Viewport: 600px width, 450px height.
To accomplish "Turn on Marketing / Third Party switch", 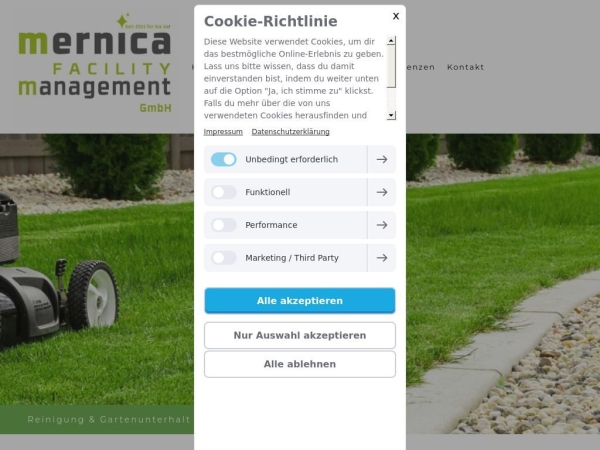I will click(x=224, y=258).
